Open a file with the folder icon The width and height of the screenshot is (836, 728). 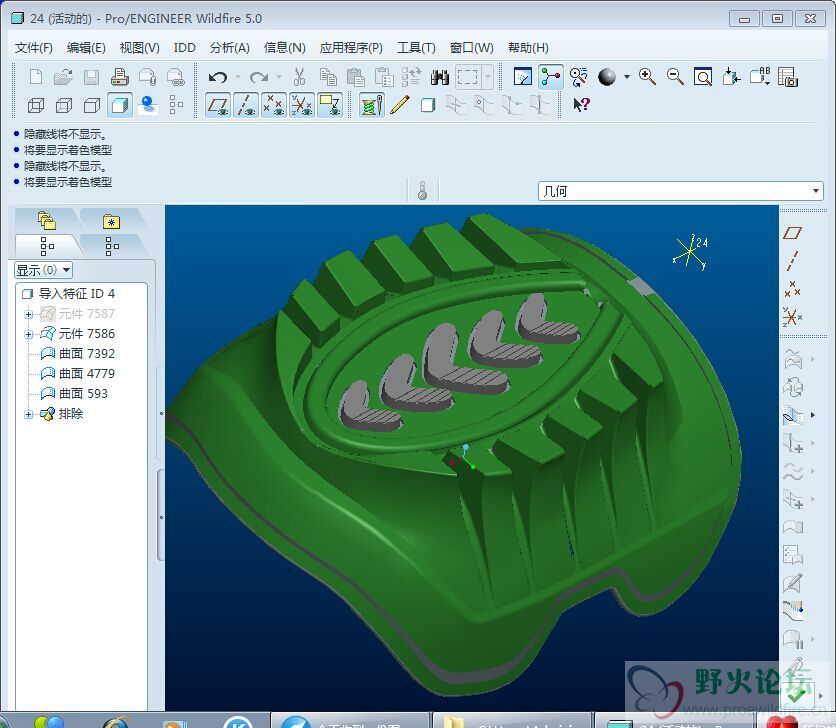[x=63, y=77]
